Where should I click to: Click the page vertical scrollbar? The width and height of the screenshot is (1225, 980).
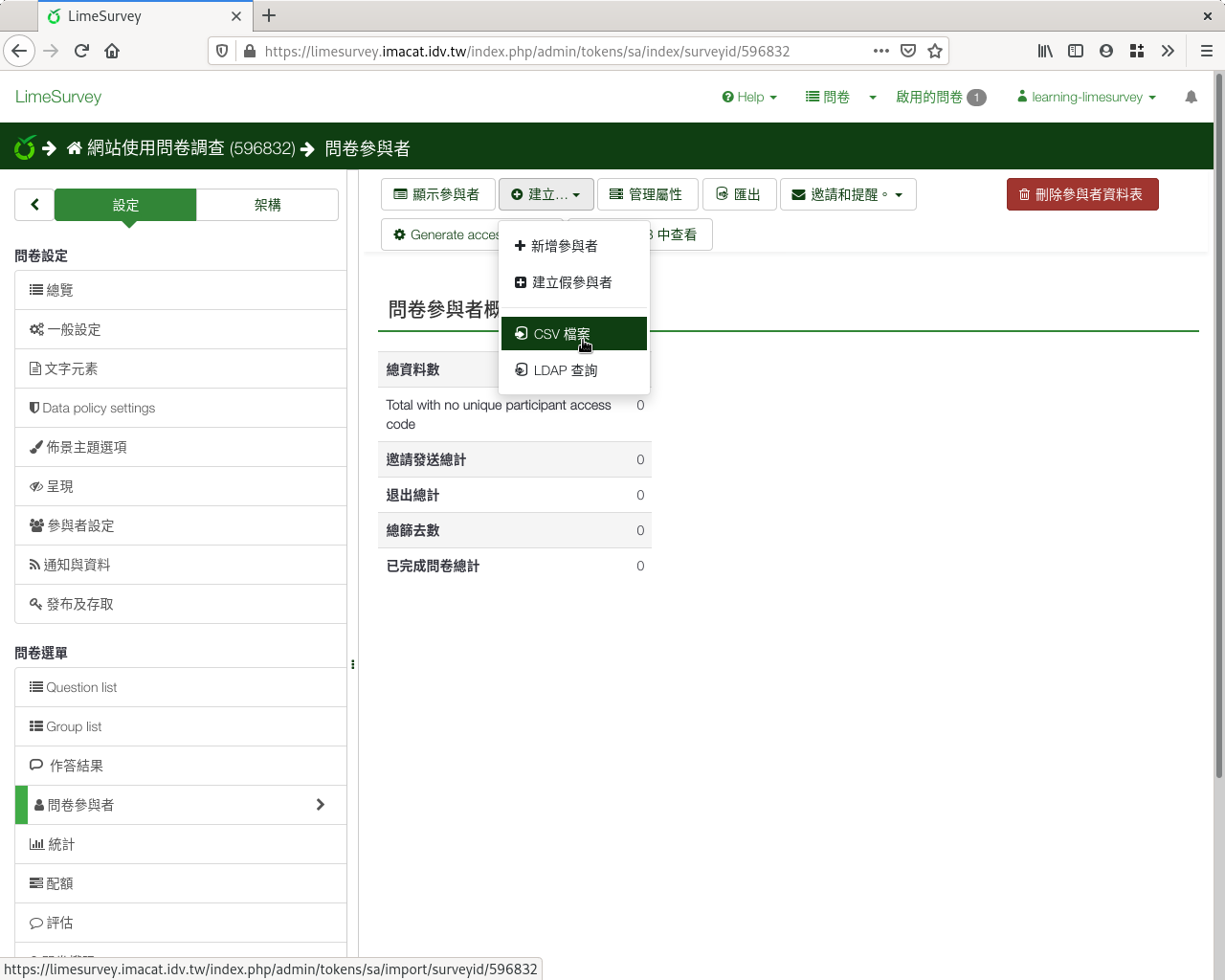[1218, 426]
